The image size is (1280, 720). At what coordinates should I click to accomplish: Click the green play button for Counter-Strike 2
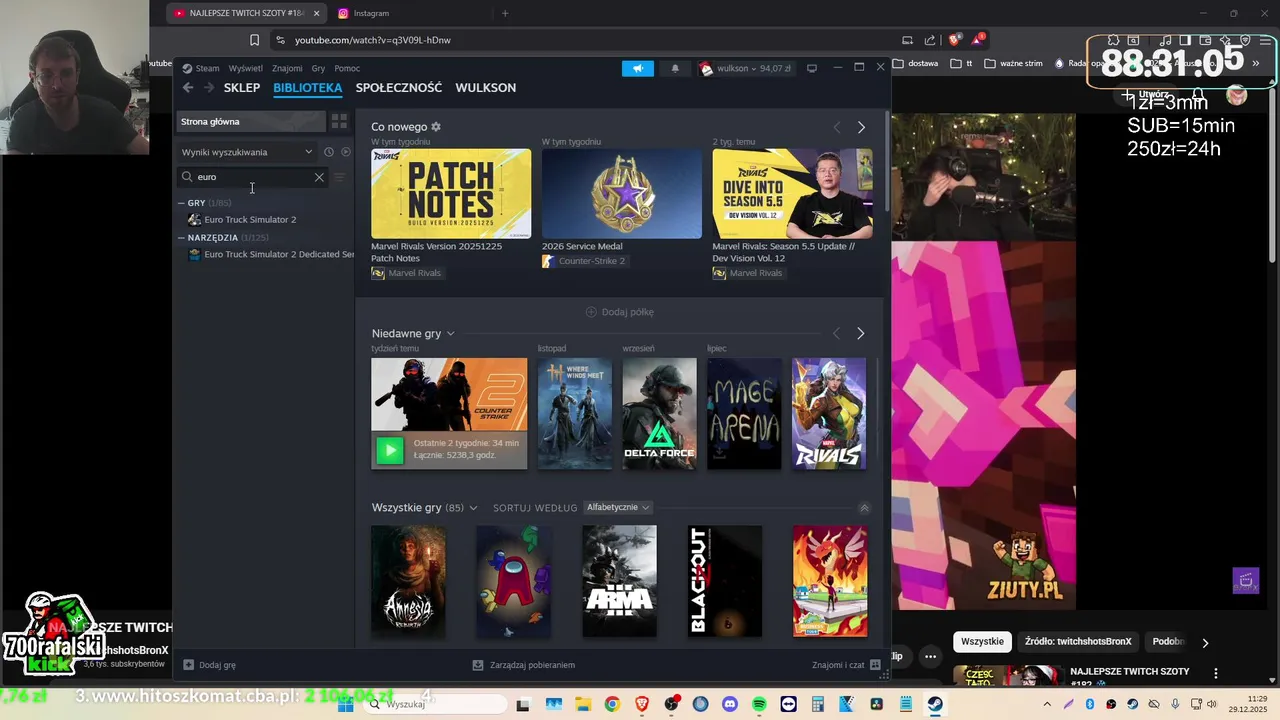390,450
